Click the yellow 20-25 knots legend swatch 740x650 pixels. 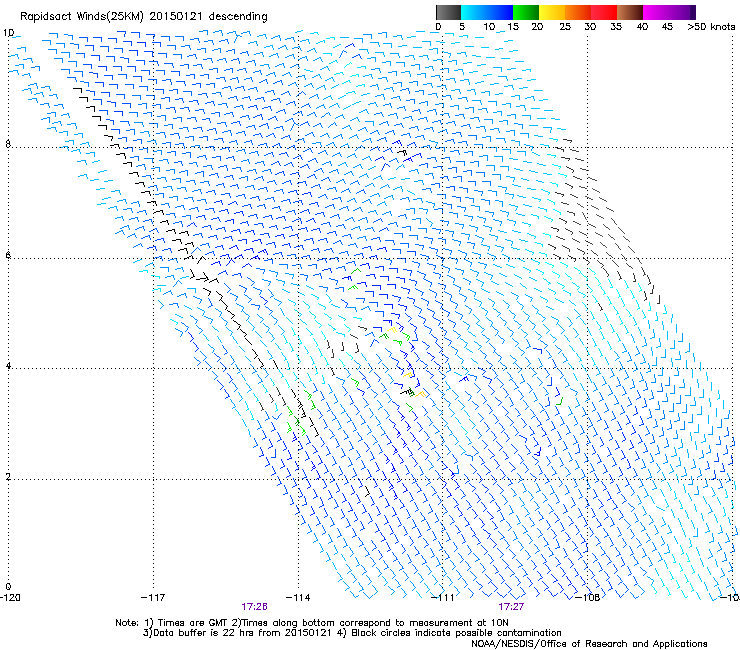(x=552, y=12)
